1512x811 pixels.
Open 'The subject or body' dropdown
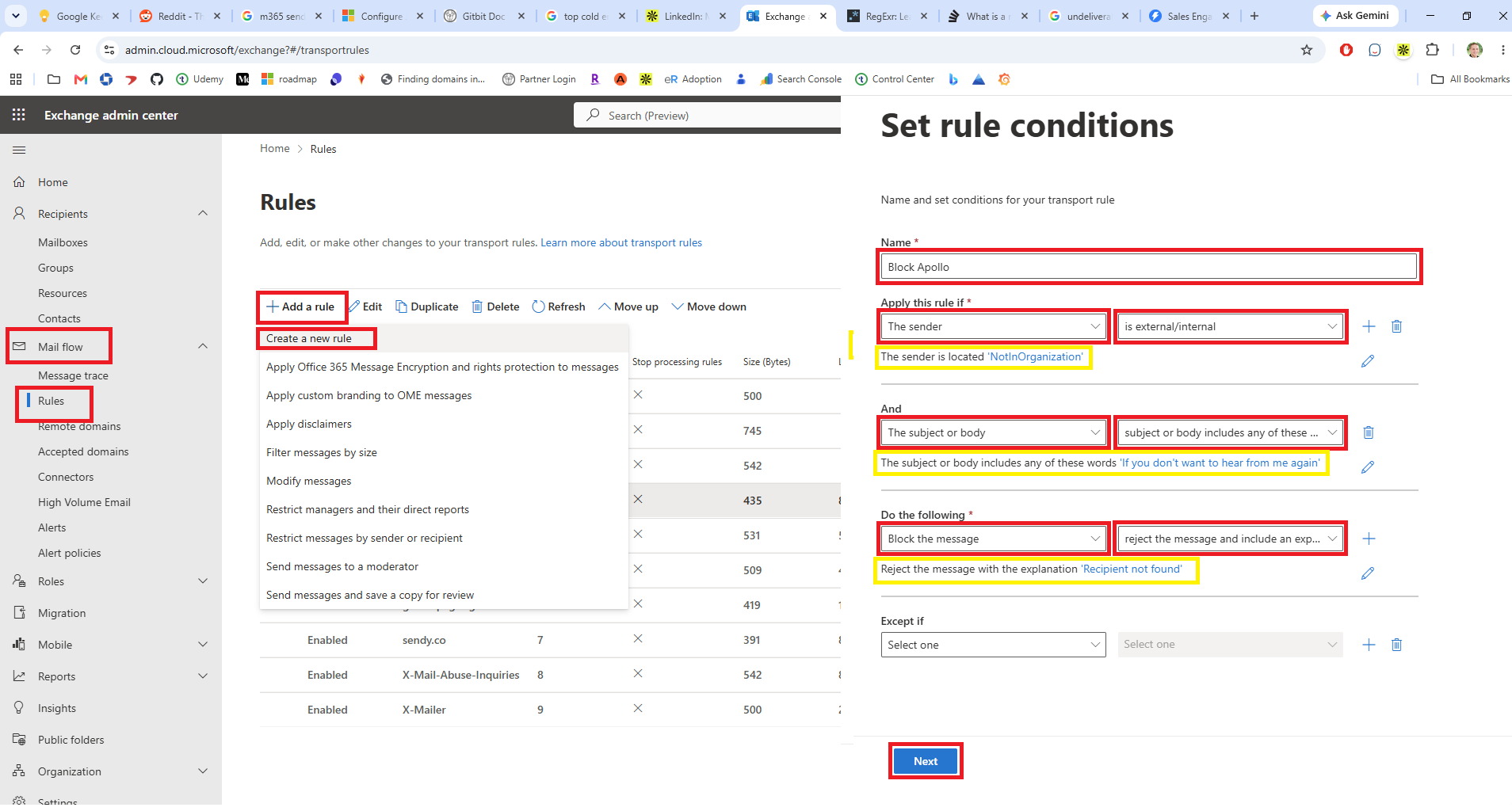click(994, 432)
